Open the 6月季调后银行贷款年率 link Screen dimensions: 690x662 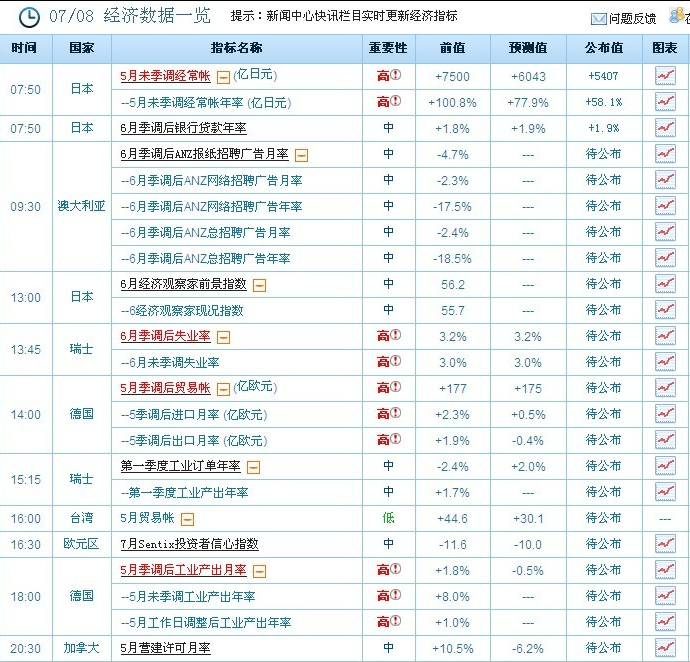coord(184,128)
